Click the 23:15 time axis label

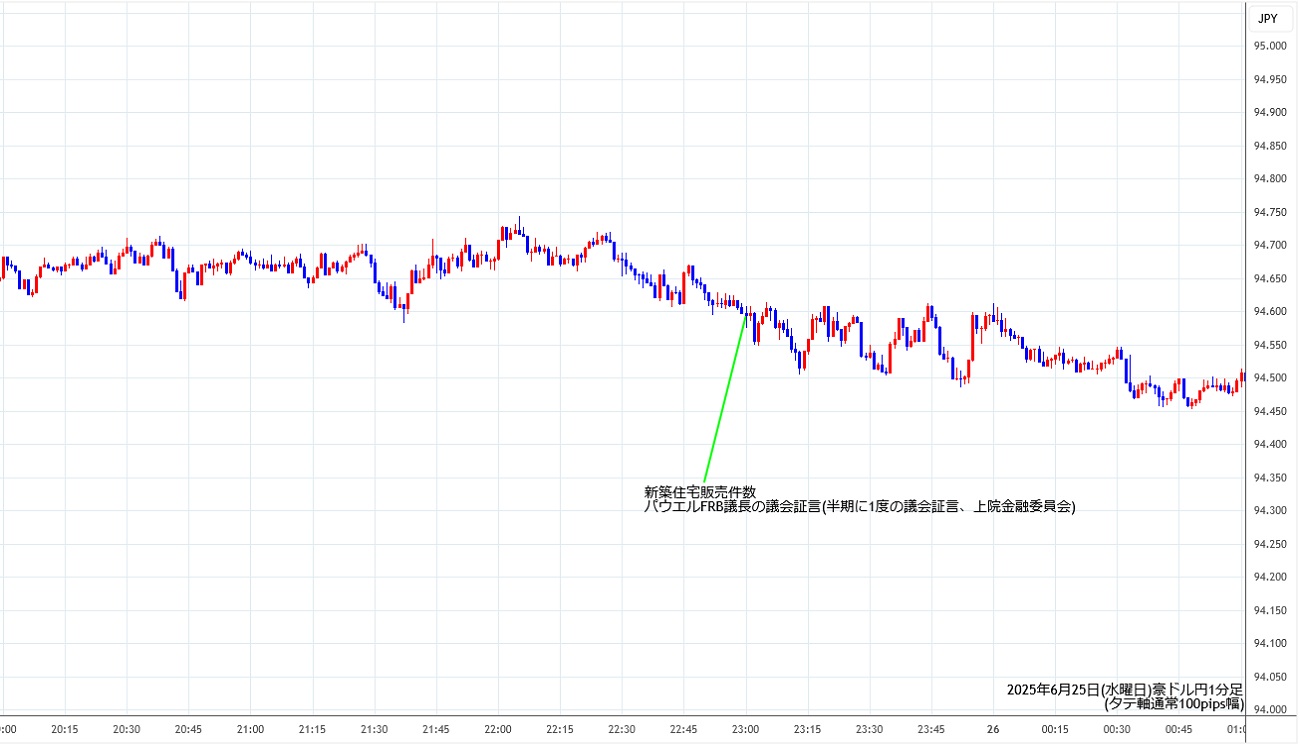pos(808,729)
